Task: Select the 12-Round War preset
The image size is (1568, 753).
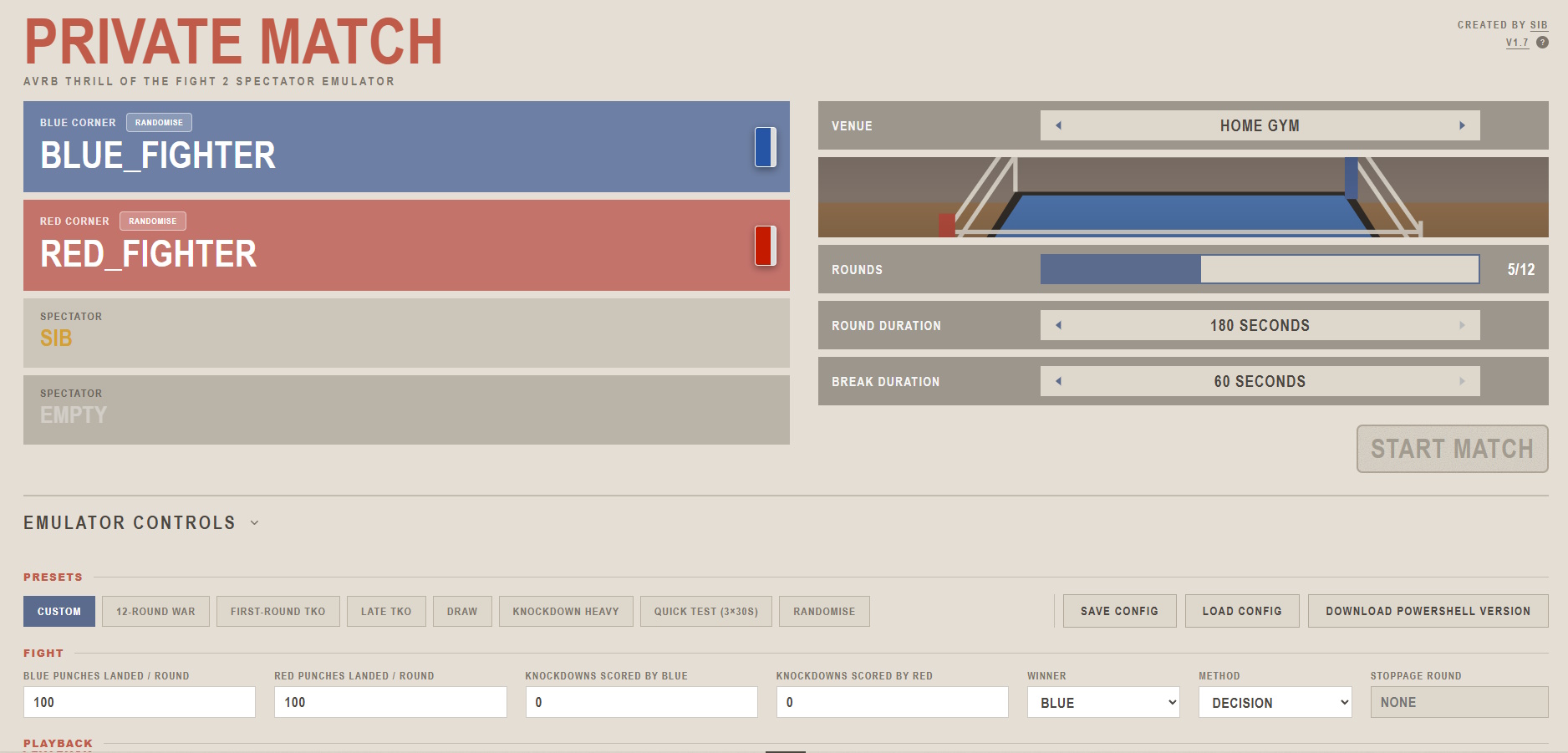Action: (x=155, y=612)
